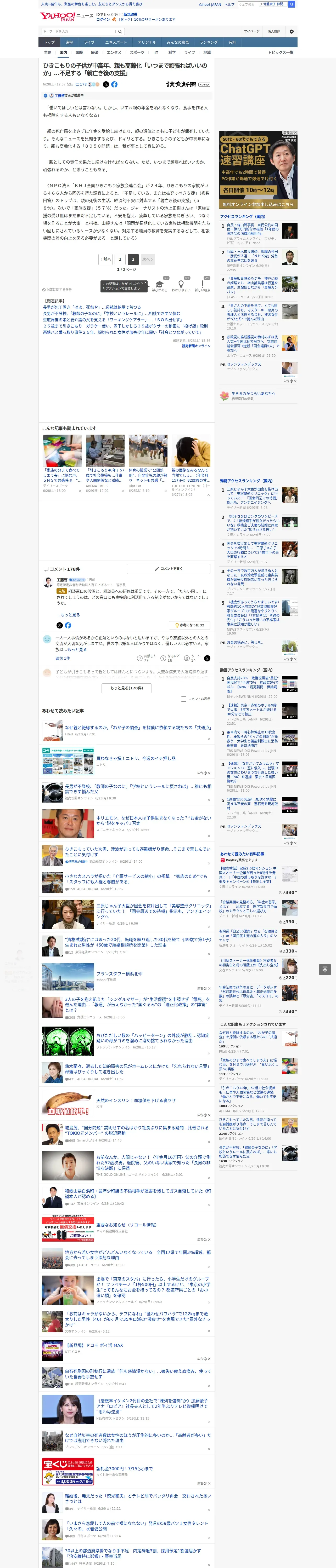Click the 共感した reaction face
Screen dimensions: 336x1568
(x=140, y=658)
